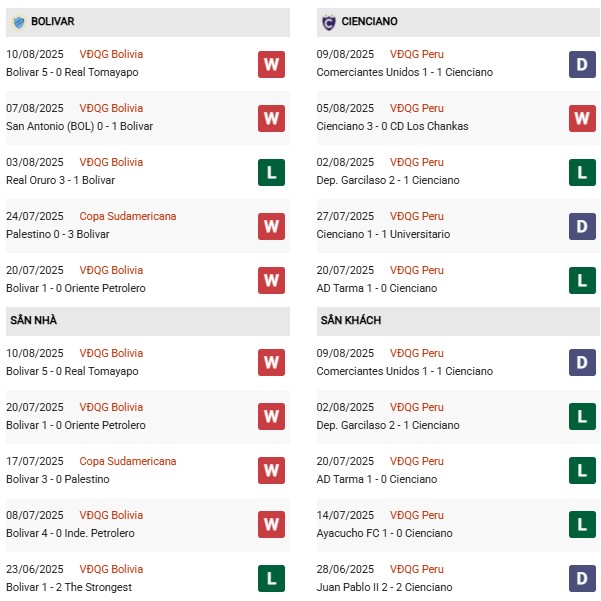Click the BOLIVAR team header
The height and width of the screenshot is (601, 601).
(x=53, y=21)
